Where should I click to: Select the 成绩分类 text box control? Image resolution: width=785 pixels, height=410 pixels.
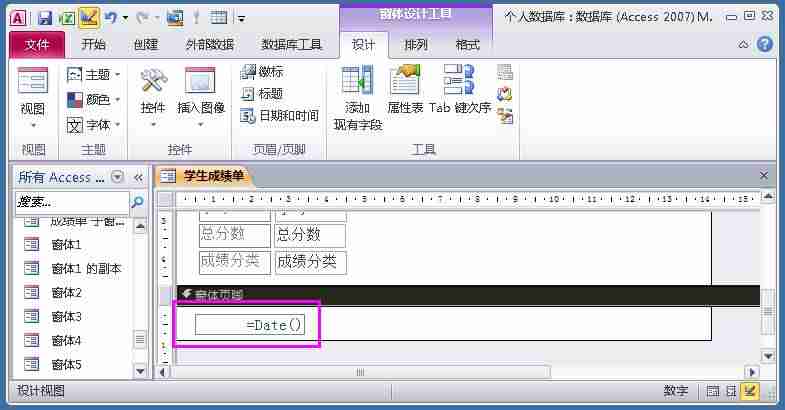click(310, 262)
